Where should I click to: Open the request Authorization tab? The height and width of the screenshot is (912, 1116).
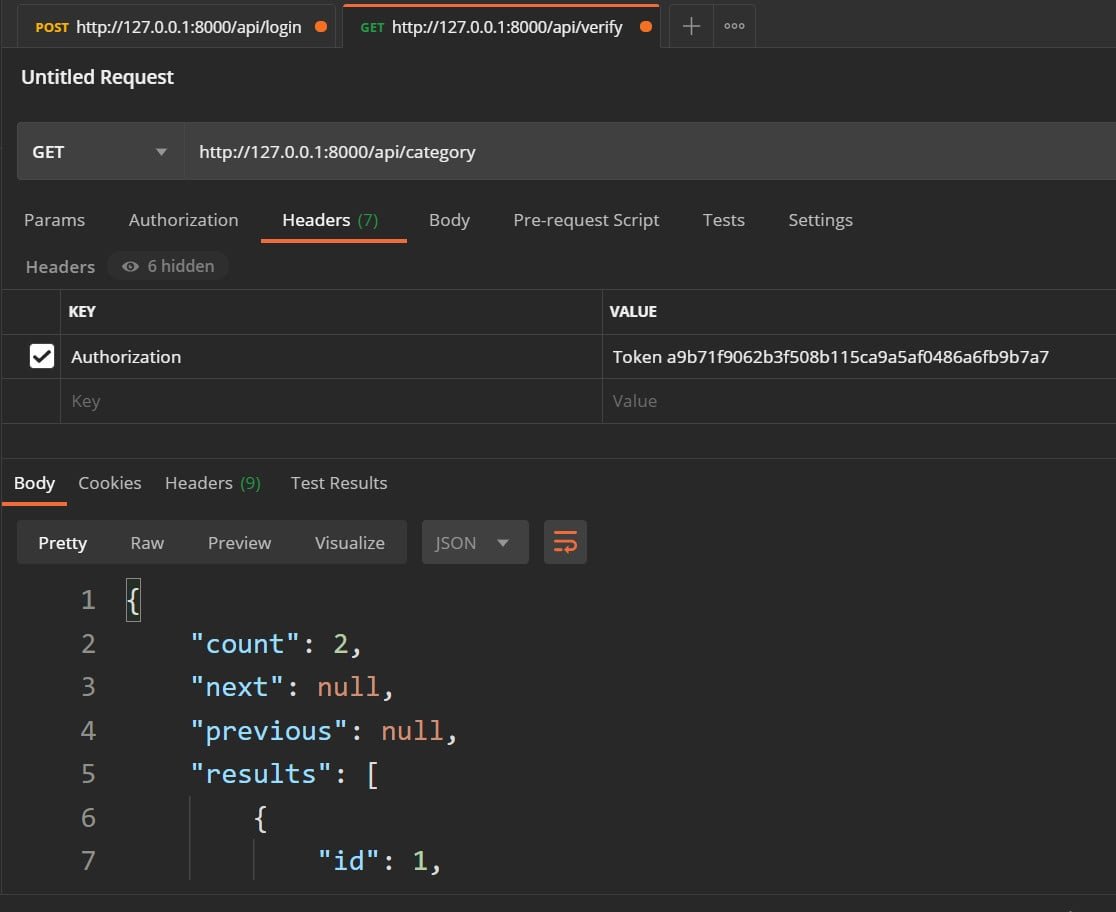point(184,220)
